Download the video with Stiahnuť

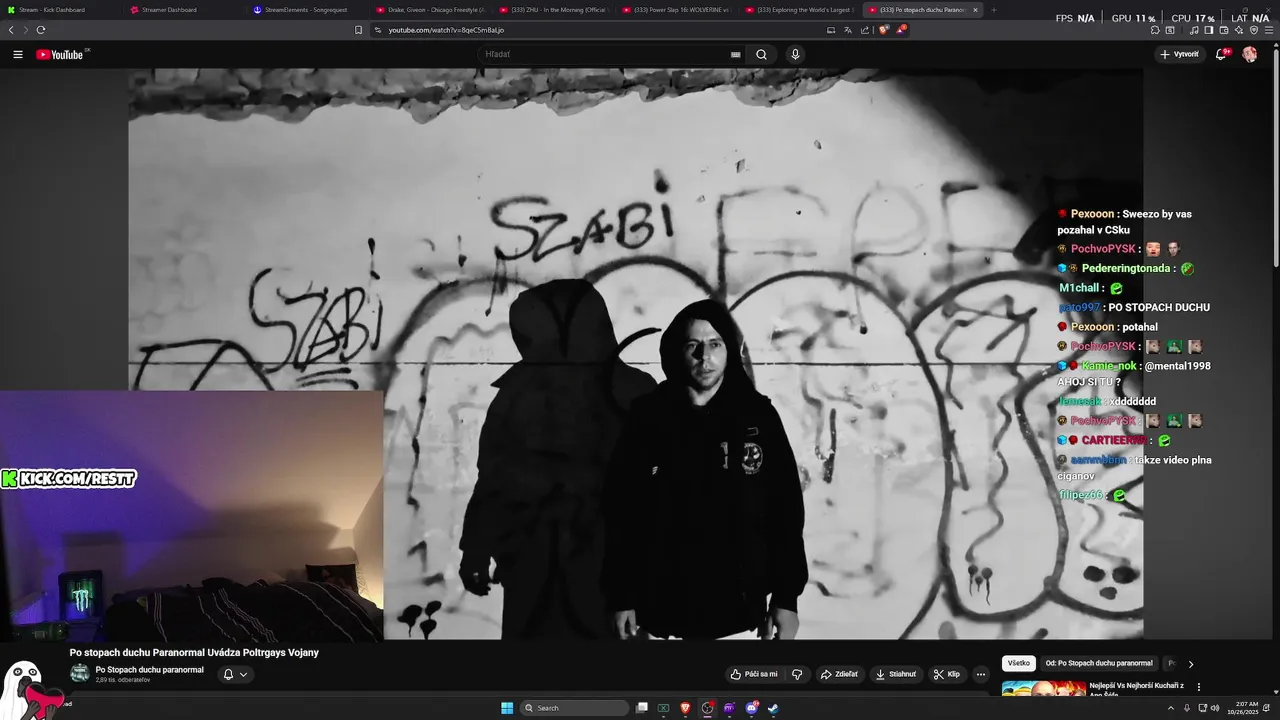point(896,674)
